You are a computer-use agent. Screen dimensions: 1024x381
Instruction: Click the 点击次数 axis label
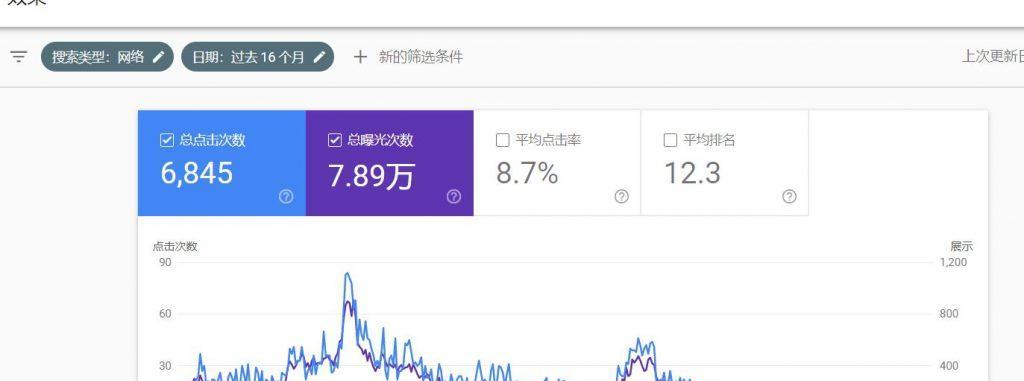coord(175,246)
